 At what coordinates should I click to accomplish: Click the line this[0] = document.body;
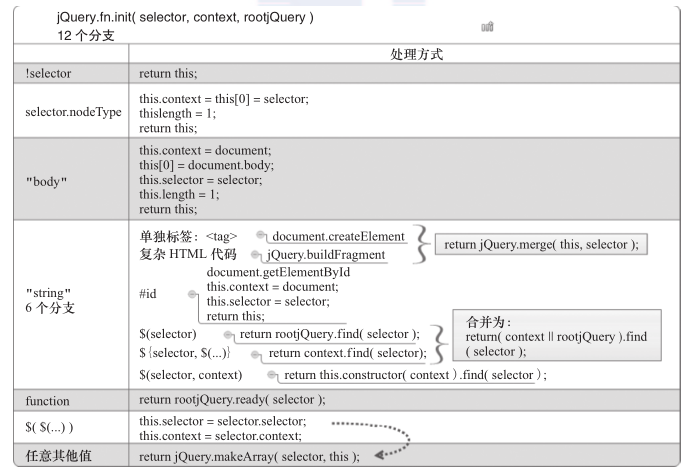206,165
